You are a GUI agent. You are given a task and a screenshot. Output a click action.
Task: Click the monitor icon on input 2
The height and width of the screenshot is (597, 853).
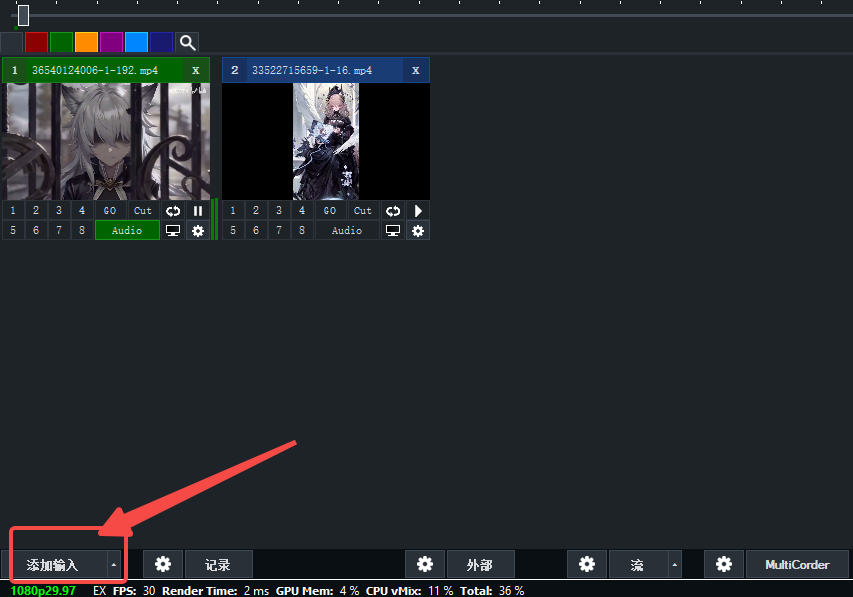(x=393, y=231)
